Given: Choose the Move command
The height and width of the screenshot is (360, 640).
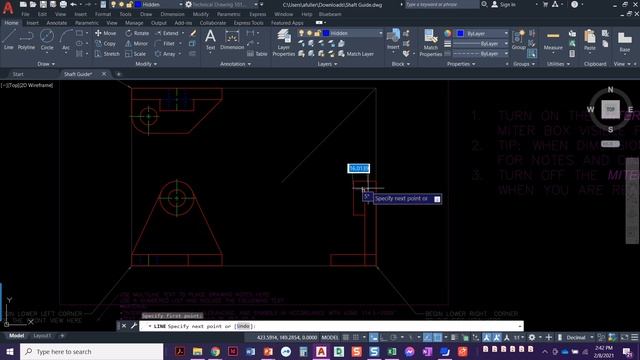Looking at the screenshot, I should tap(105, 33).
